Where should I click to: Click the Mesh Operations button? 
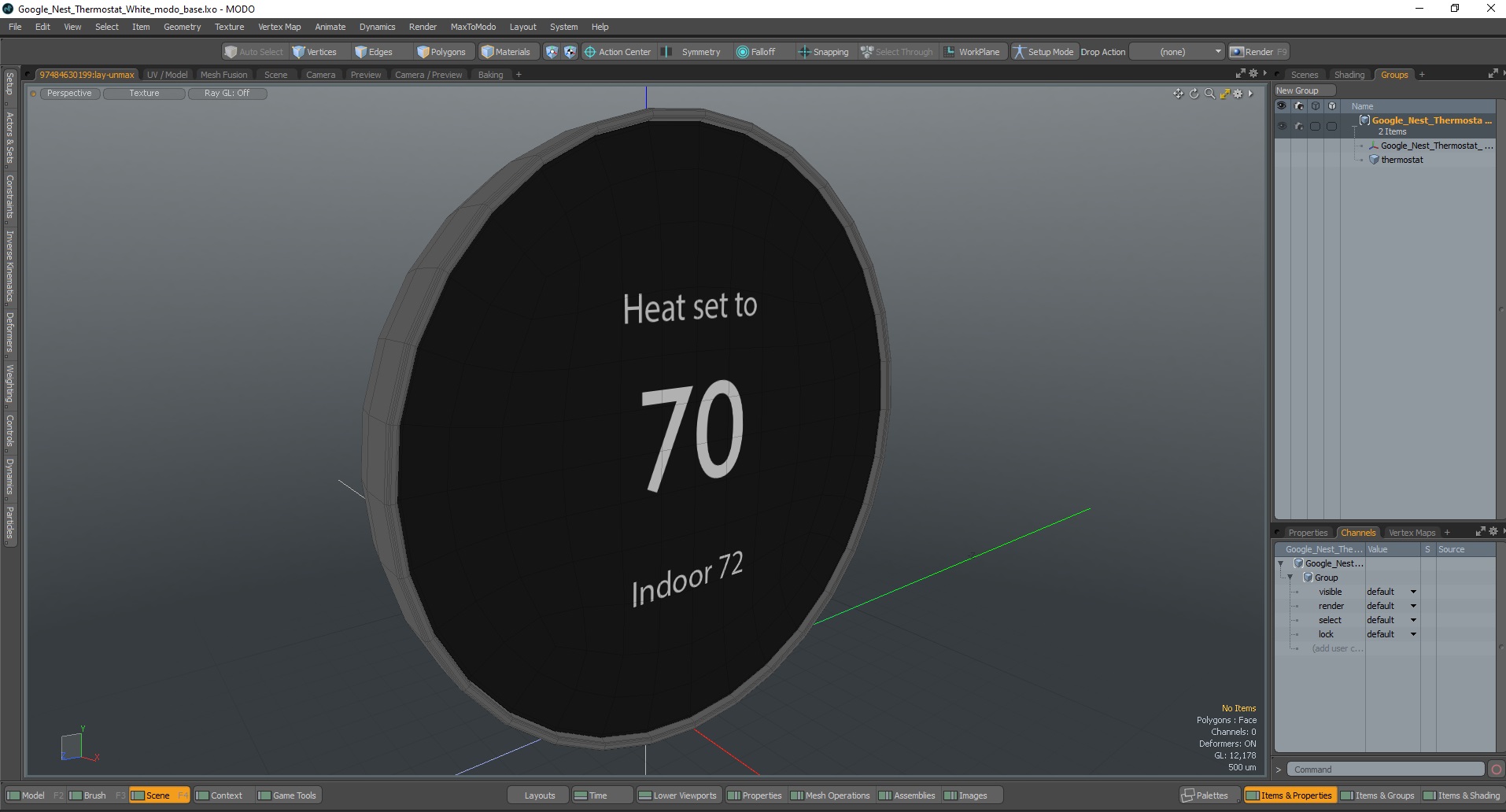[x=829, y=795]
